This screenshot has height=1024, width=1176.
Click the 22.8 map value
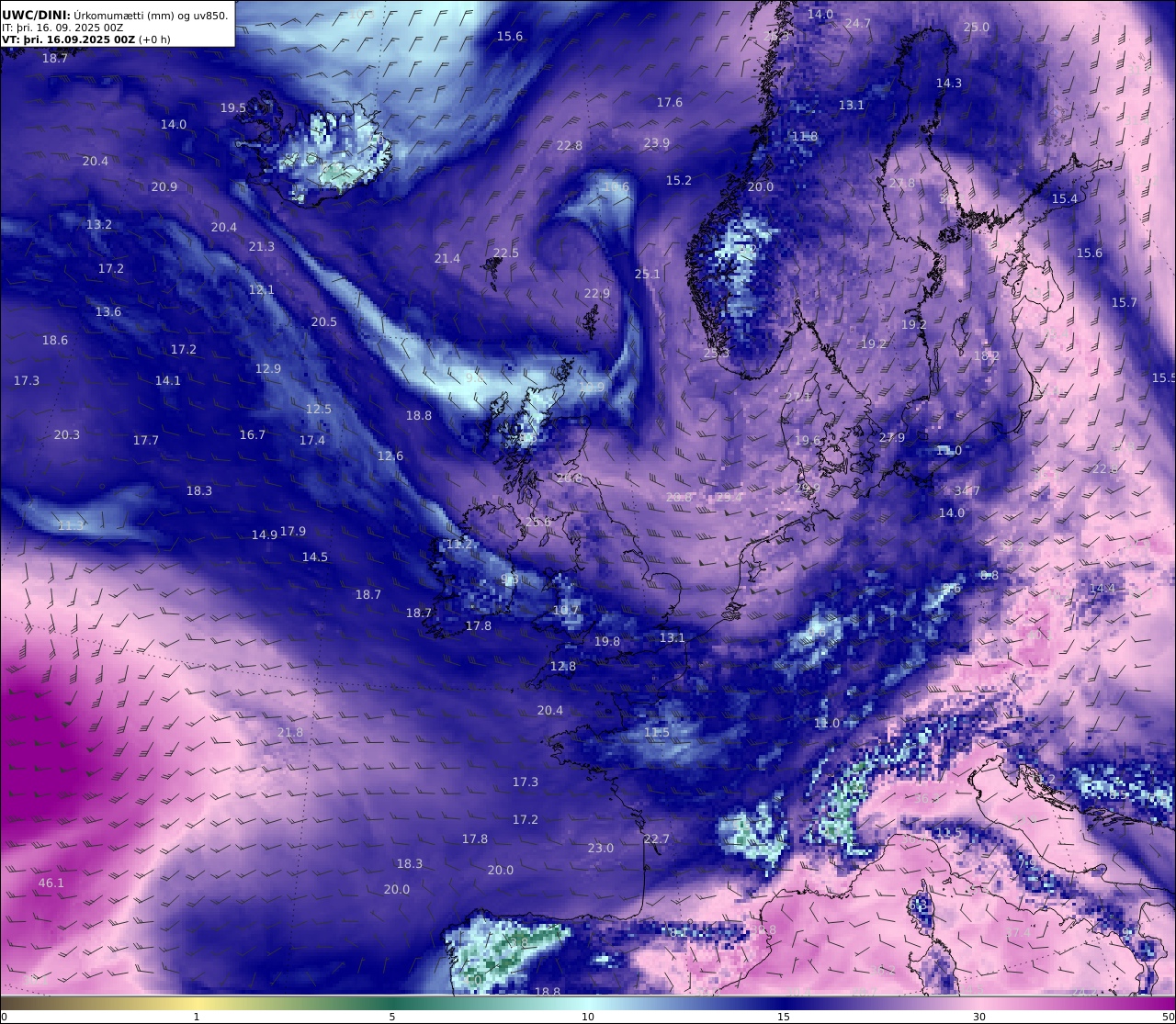[570, 146]
